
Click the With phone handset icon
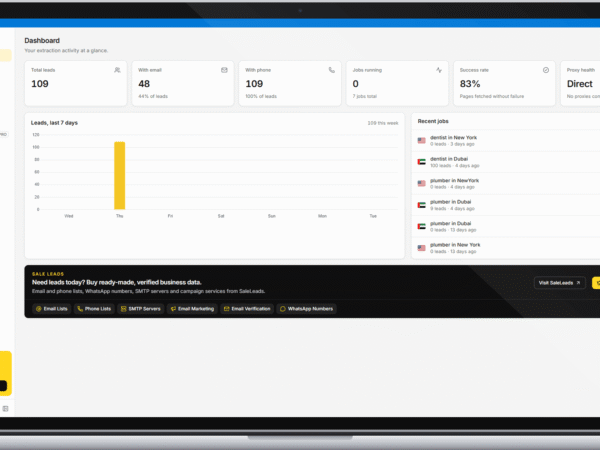332,70
